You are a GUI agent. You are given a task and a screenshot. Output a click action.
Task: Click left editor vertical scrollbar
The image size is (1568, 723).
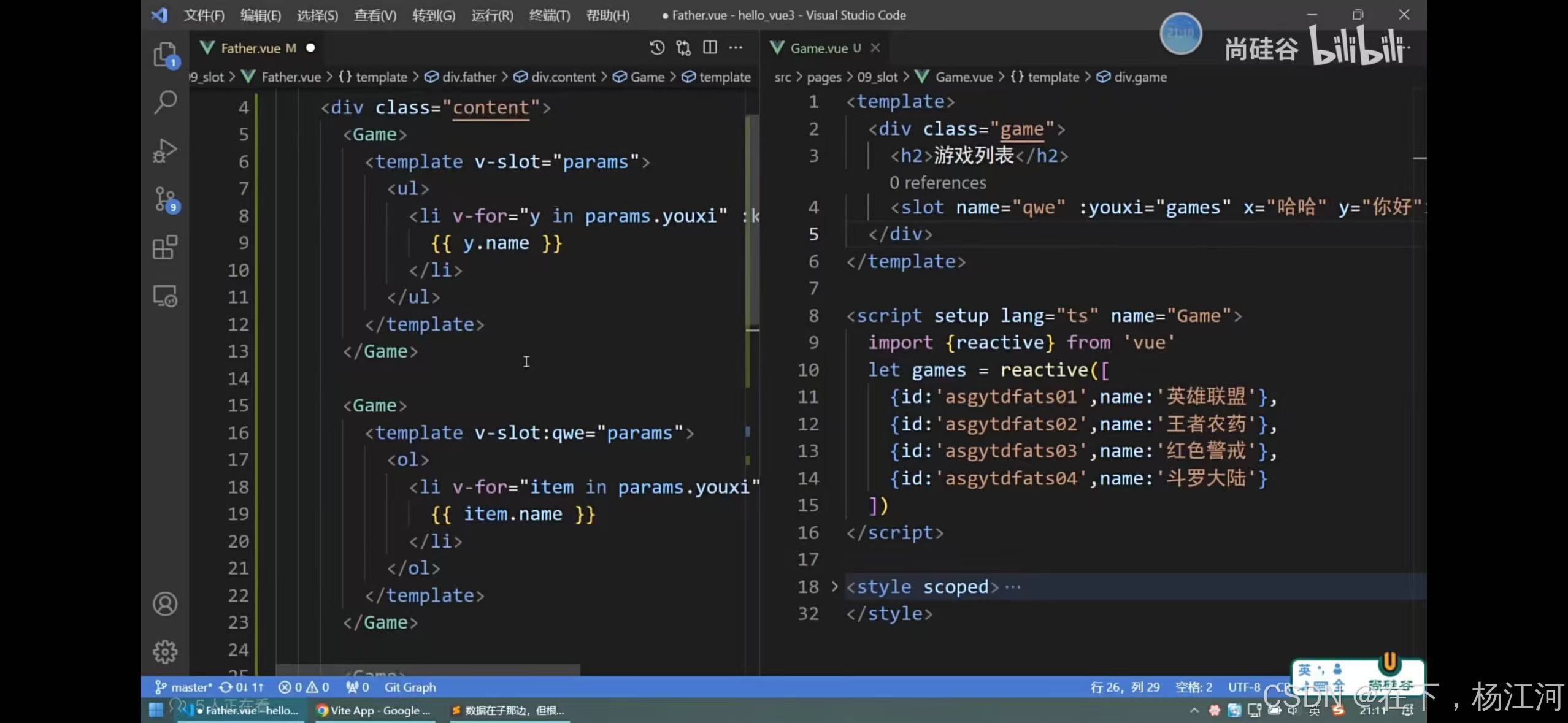point(752,221)
